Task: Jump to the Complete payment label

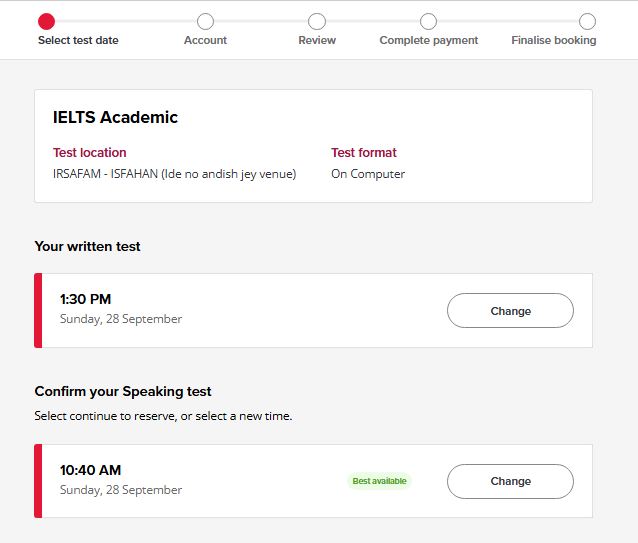Action: coord(429,41)
